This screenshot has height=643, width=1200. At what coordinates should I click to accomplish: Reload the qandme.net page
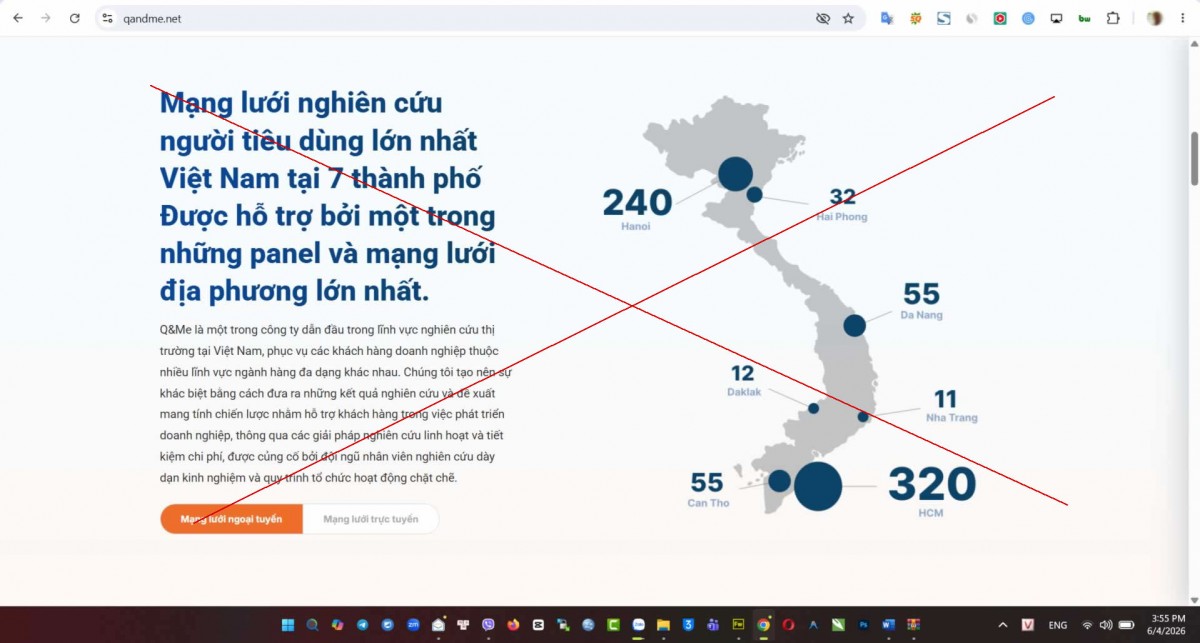(74, 18)
